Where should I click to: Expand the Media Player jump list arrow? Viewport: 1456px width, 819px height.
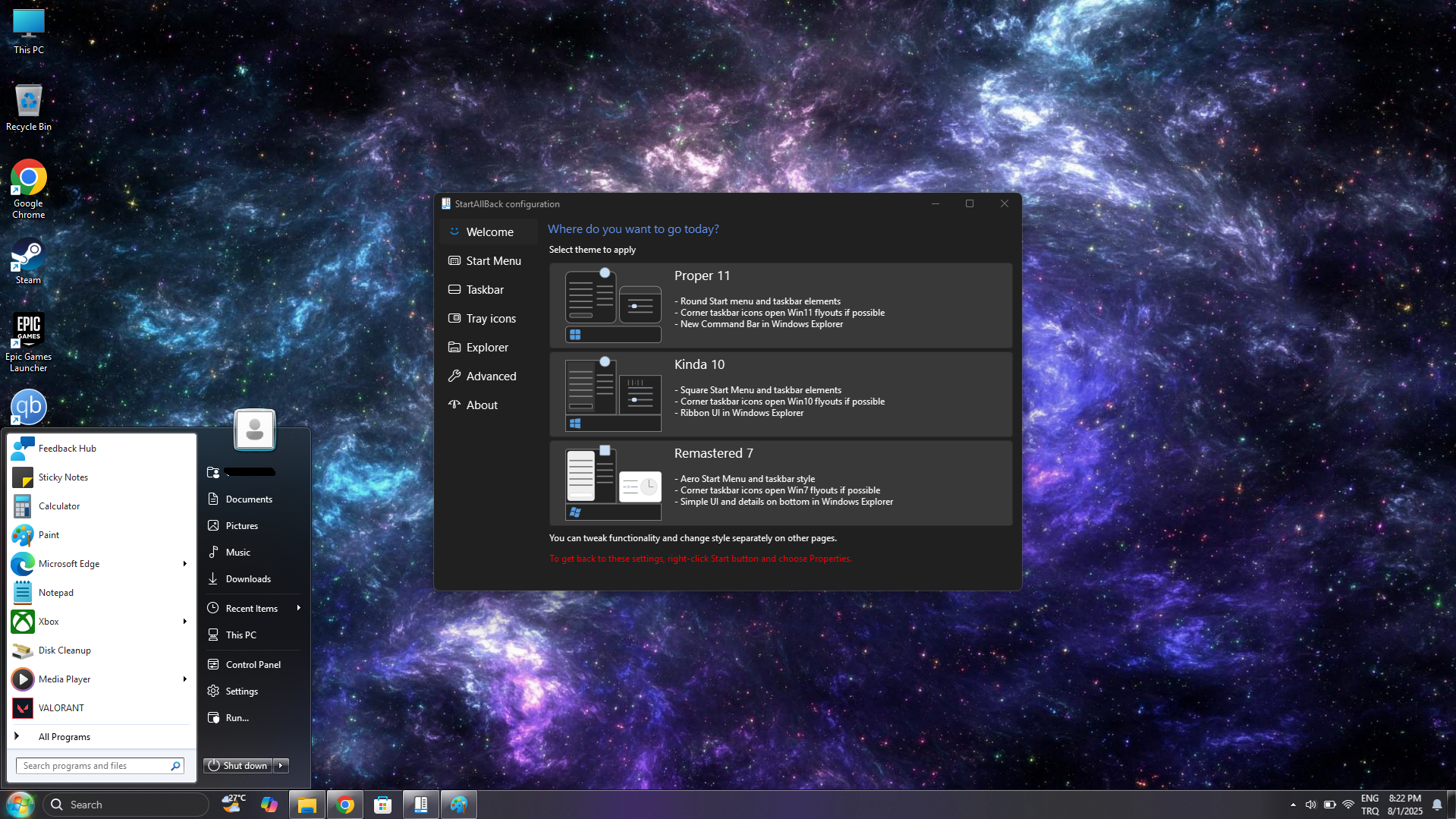click(184, 679)
